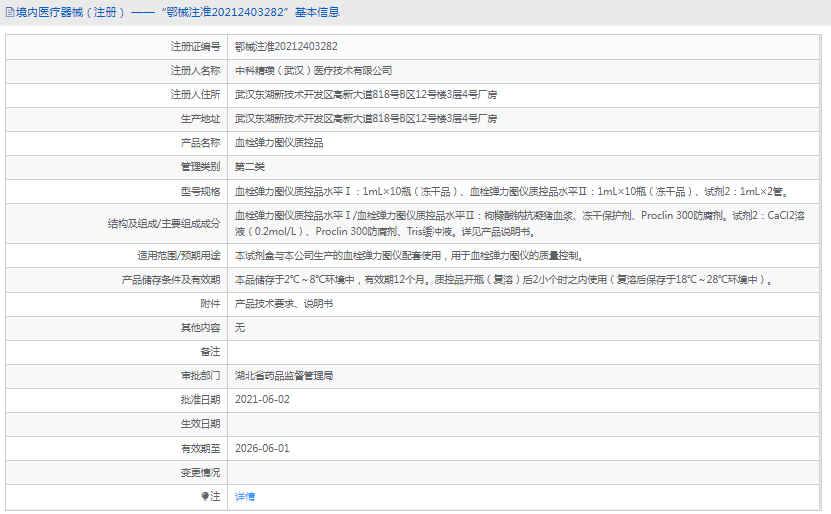Click approving department 湖北省药品监督管理局
The image size is (831, 514).
[x=284, y=376]
